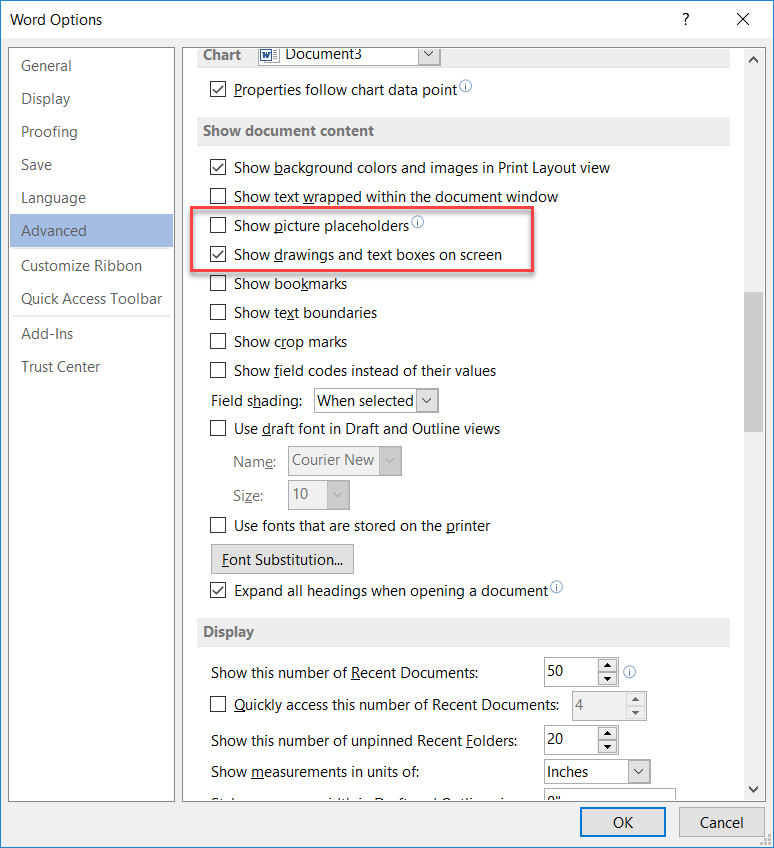Click the Help question mark icon
Screen dimensions: 774x848
[686, 19]
